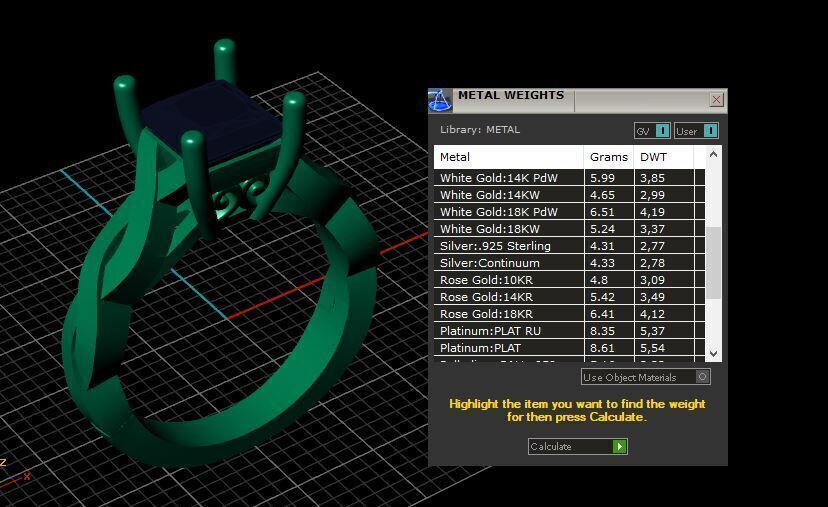Image resolution: width=828 pixels, height=507 pixels.
Task: Select White Gold:14KW row
Action: [569, 195]
